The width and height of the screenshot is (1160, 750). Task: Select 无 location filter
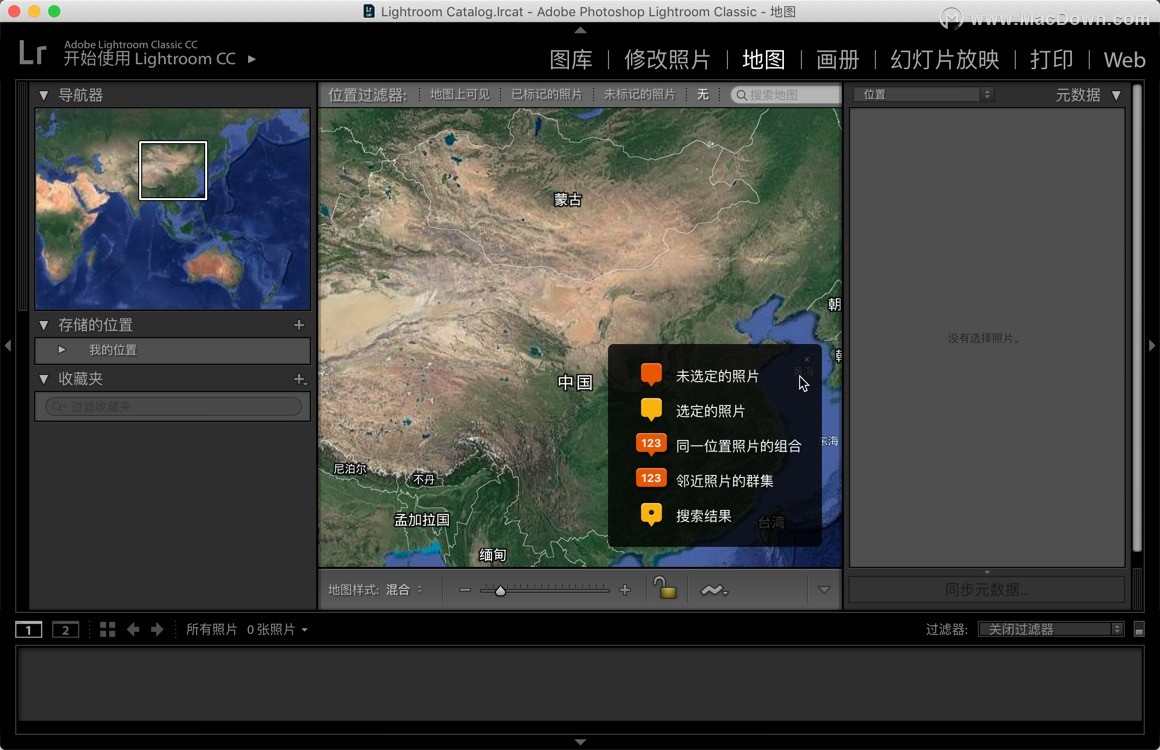[x=703, y=95]
